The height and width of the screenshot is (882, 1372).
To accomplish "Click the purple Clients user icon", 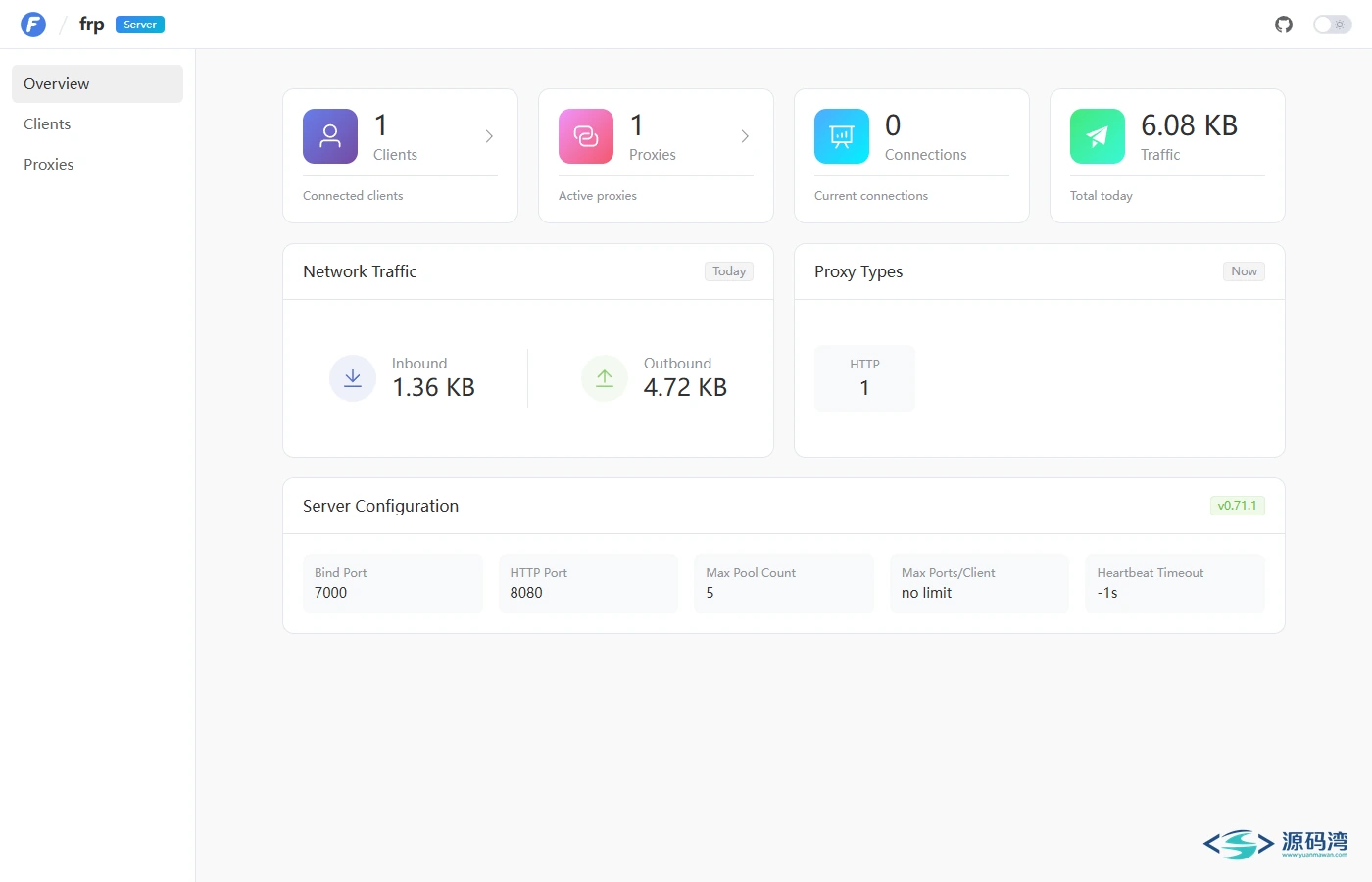I will coord(330,136).
